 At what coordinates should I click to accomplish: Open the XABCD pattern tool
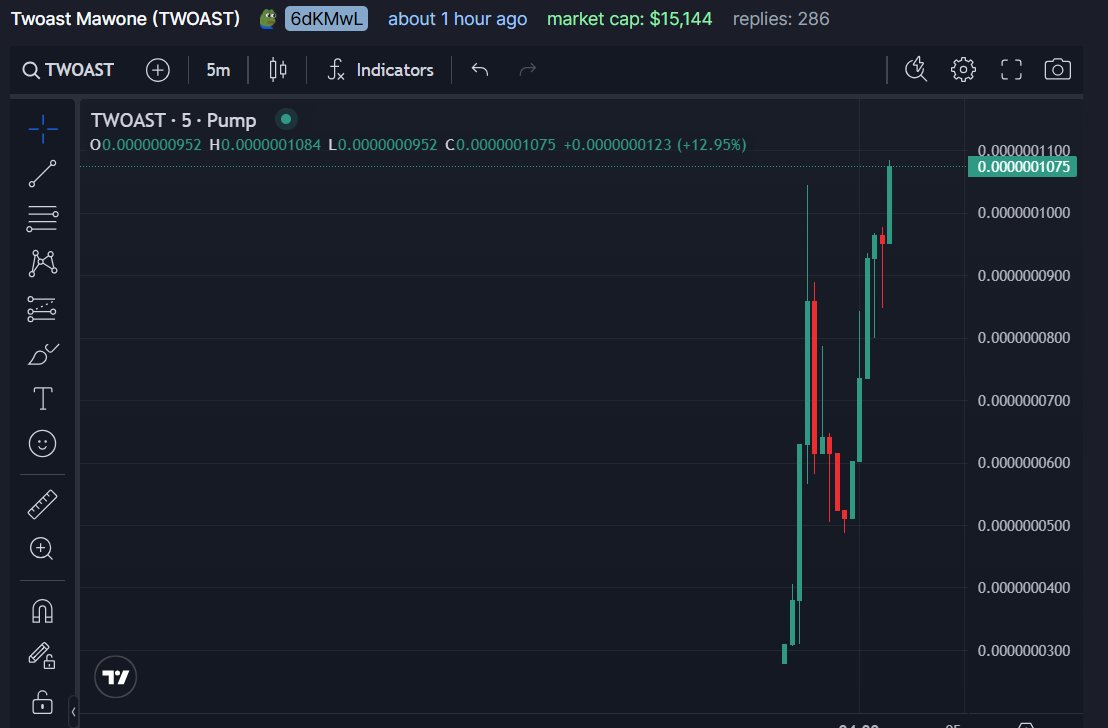point(42,261)
